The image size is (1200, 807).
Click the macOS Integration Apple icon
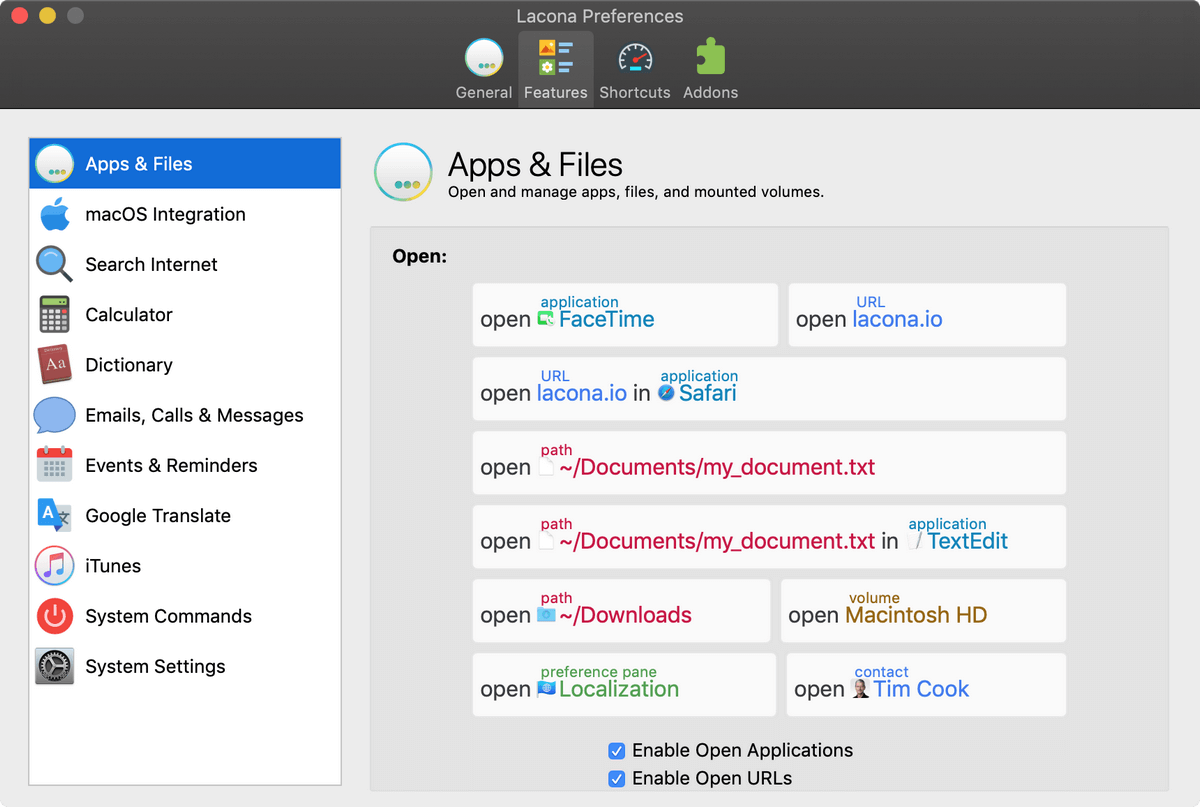54,215
